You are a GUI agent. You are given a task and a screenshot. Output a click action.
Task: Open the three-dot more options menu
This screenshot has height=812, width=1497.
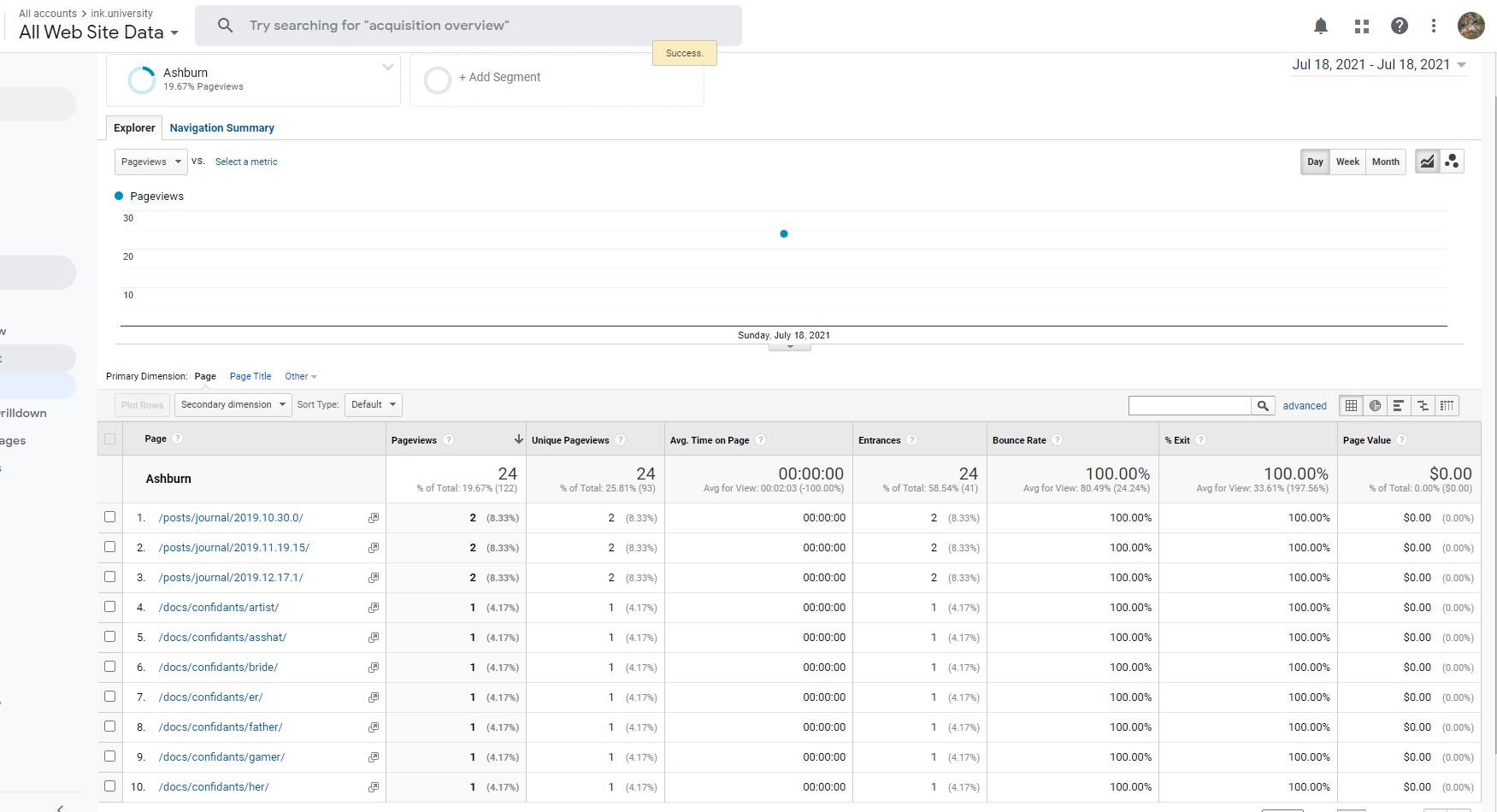click(x=1434, y=26)
